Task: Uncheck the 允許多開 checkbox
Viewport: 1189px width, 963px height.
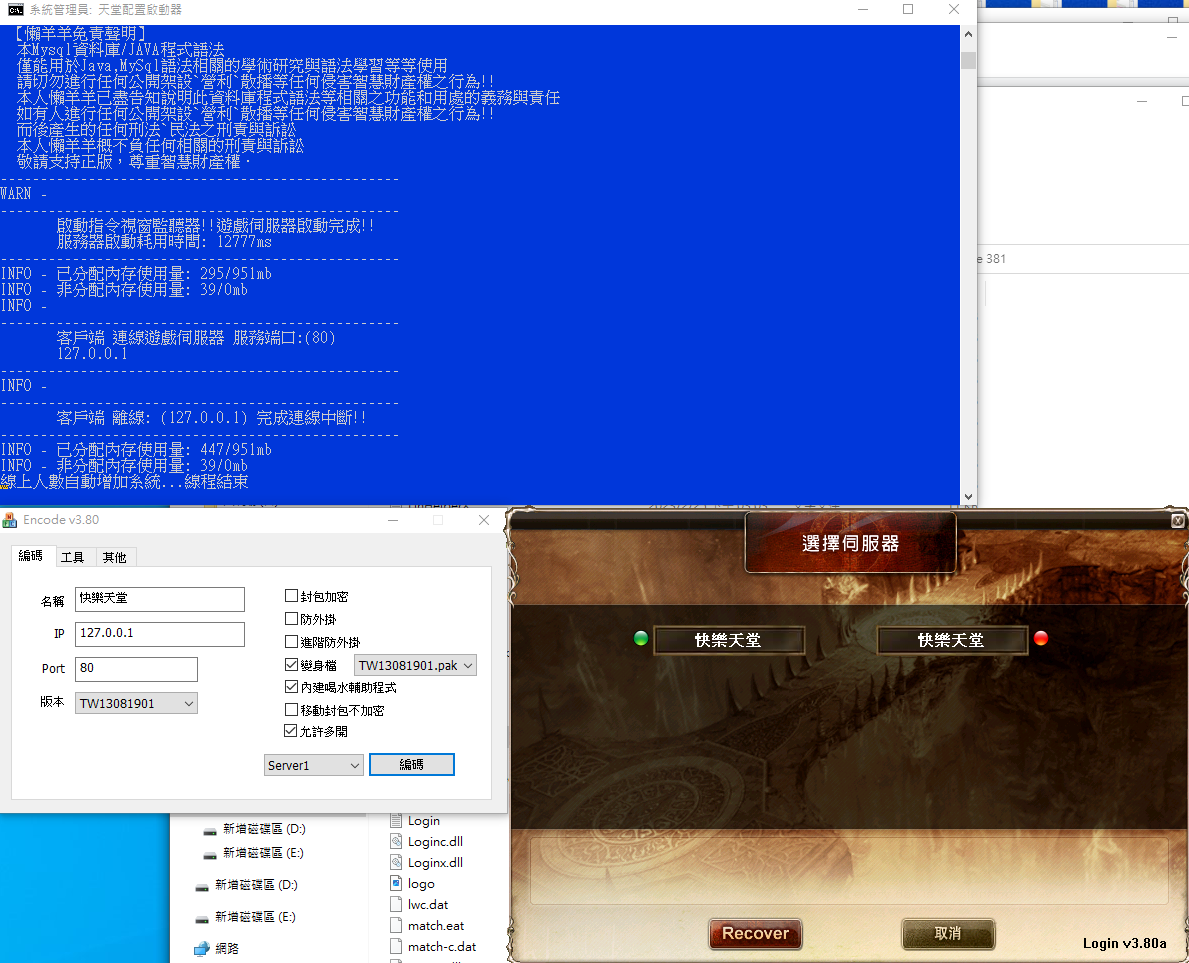Action: tap(291, 731)
